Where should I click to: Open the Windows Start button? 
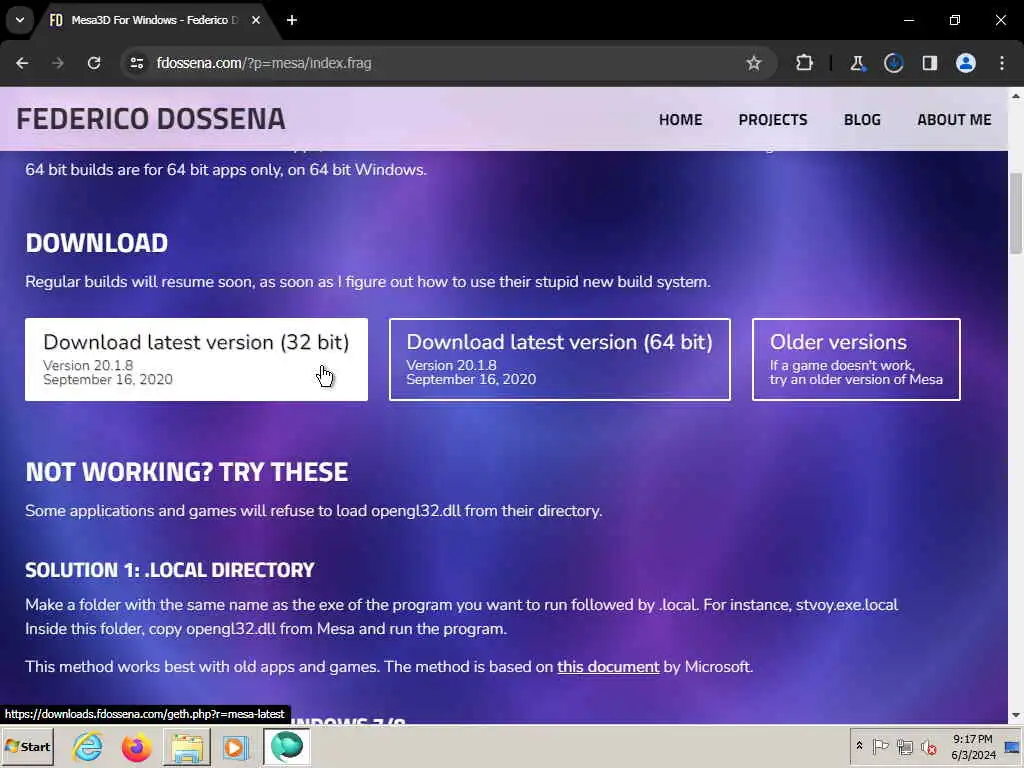[x=27, y=747]
